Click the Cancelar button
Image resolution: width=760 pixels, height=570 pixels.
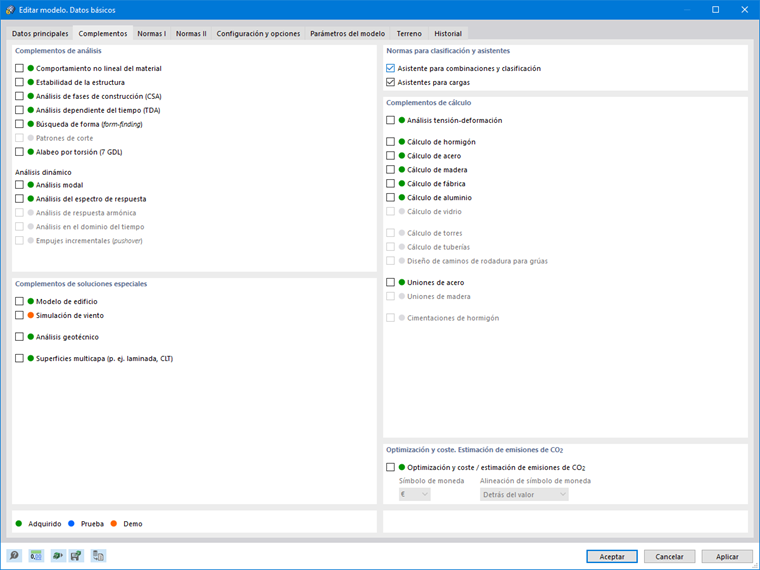click(x=669, y=556)
